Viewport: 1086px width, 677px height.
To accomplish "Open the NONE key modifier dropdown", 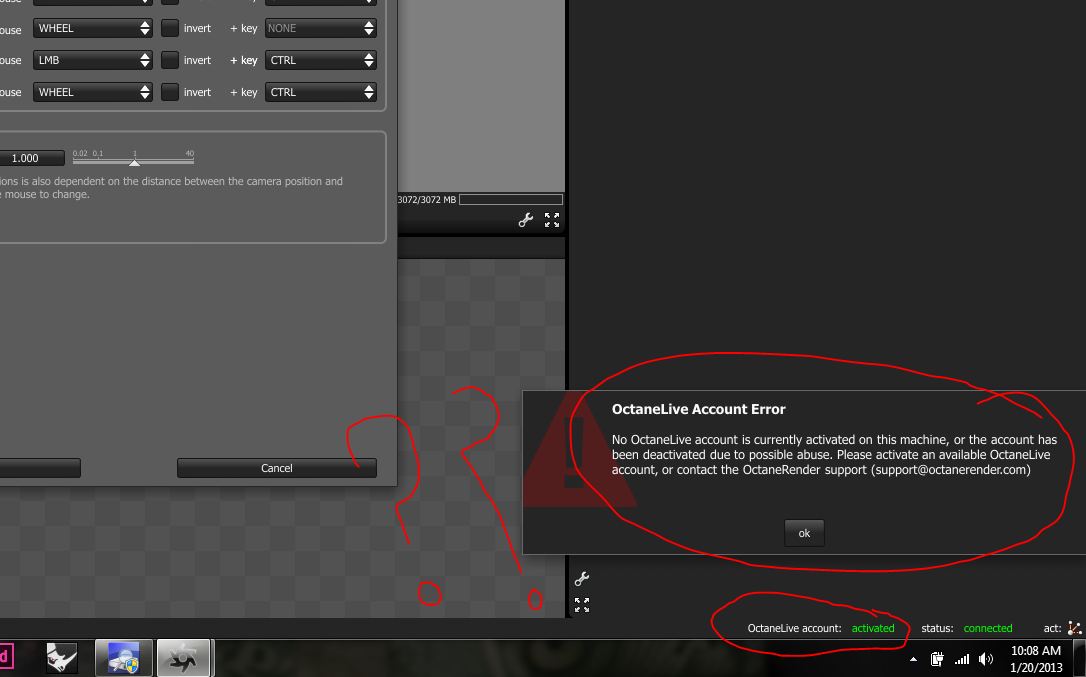I will click(x=321, y=28).
